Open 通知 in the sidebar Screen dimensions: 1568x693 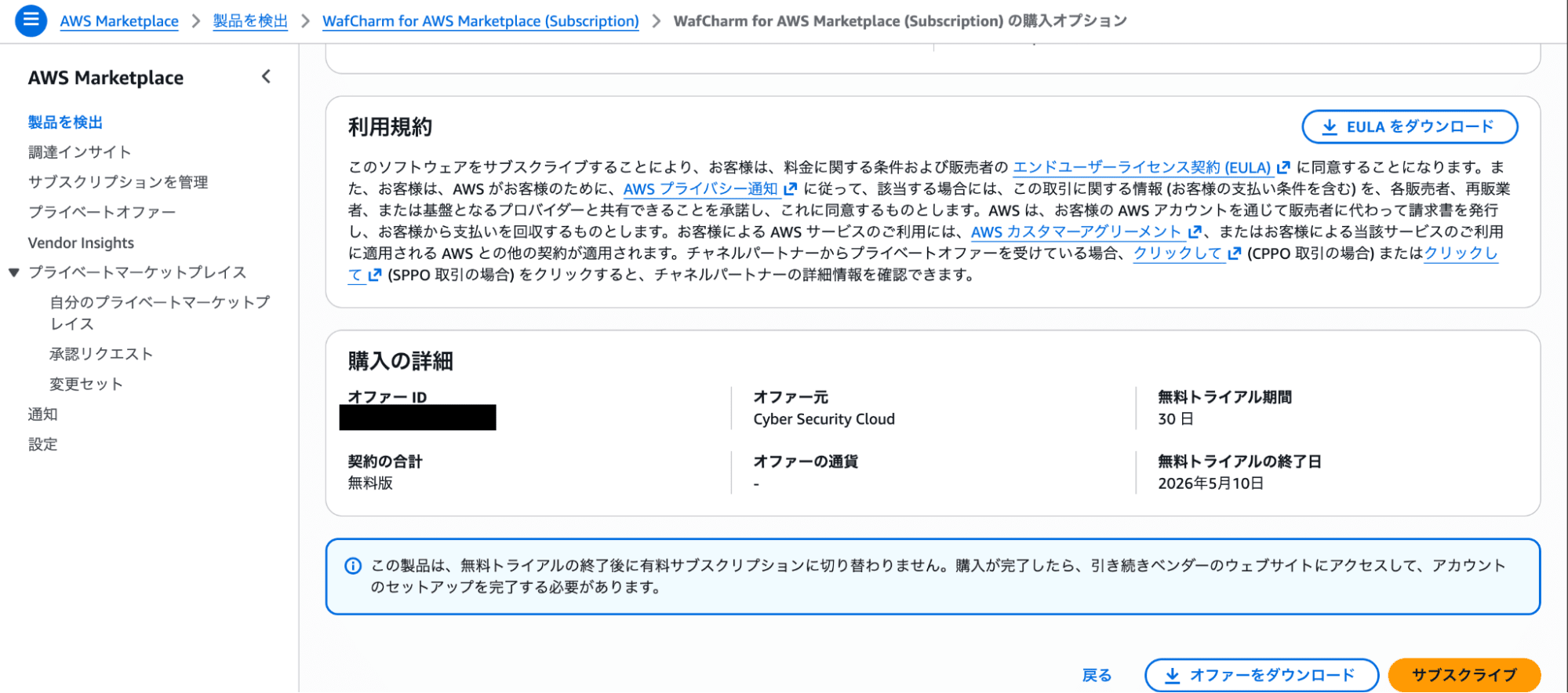point(43,414)
